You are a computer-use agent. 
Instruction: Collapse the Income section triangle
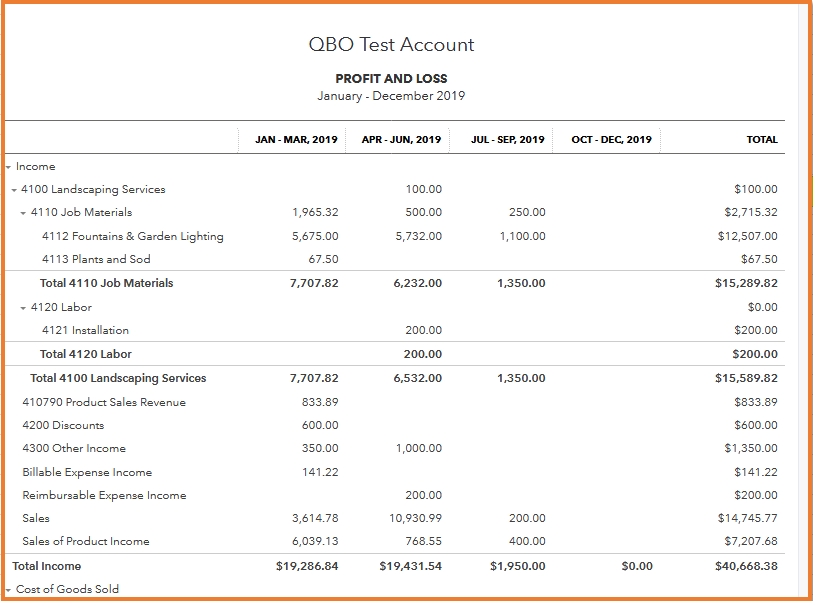pos(8,167)
